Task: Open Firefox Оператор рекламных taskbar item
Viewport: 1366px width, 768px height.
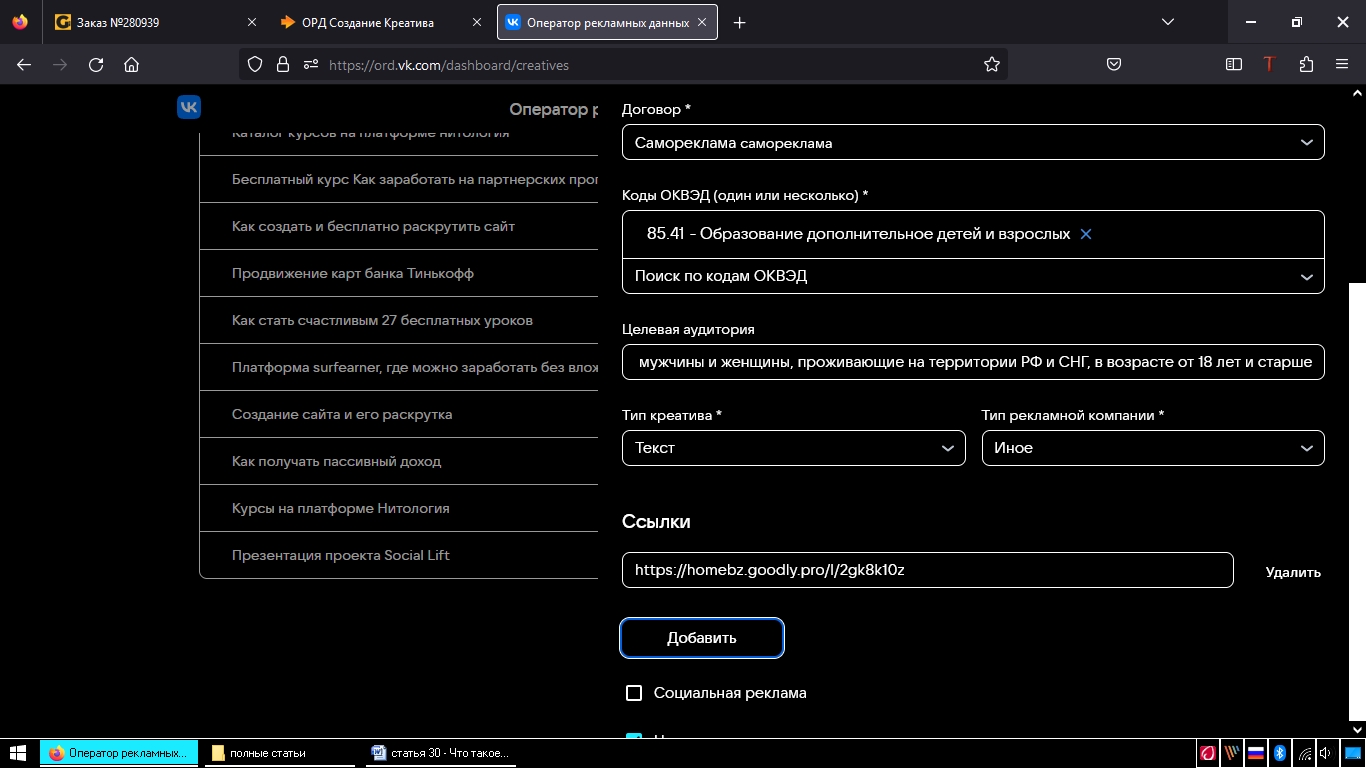Action: pyautogui.click(x=120, y=753)
